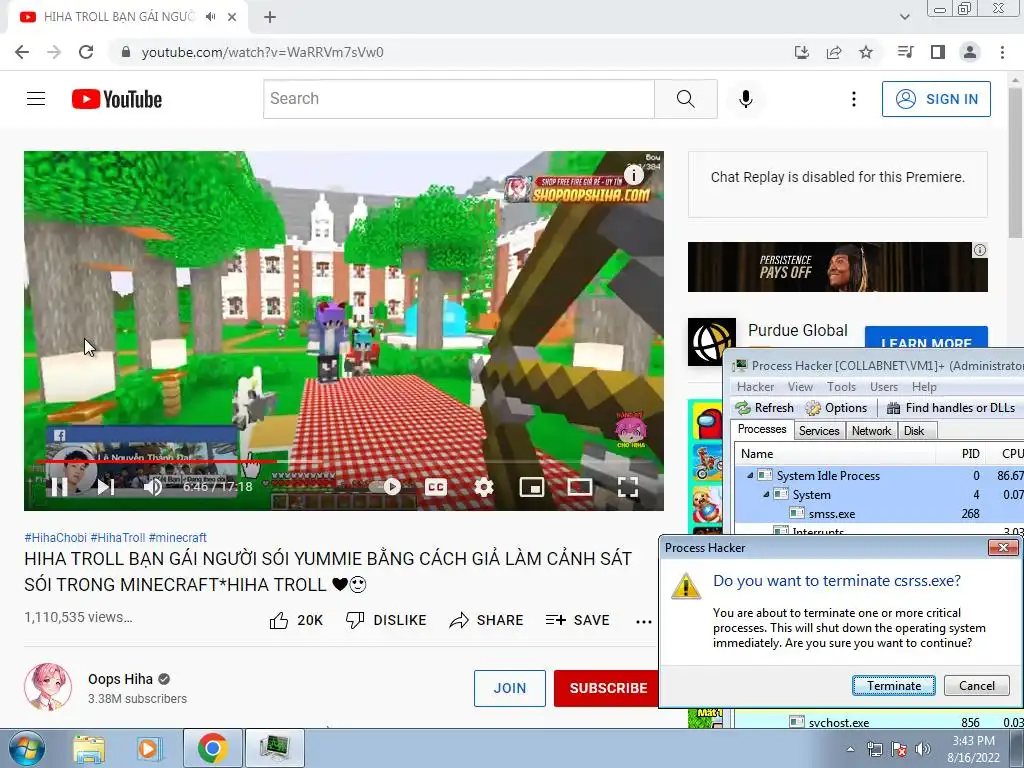
Task: Mute the video player volume
Action: click(x=153, y=487)
